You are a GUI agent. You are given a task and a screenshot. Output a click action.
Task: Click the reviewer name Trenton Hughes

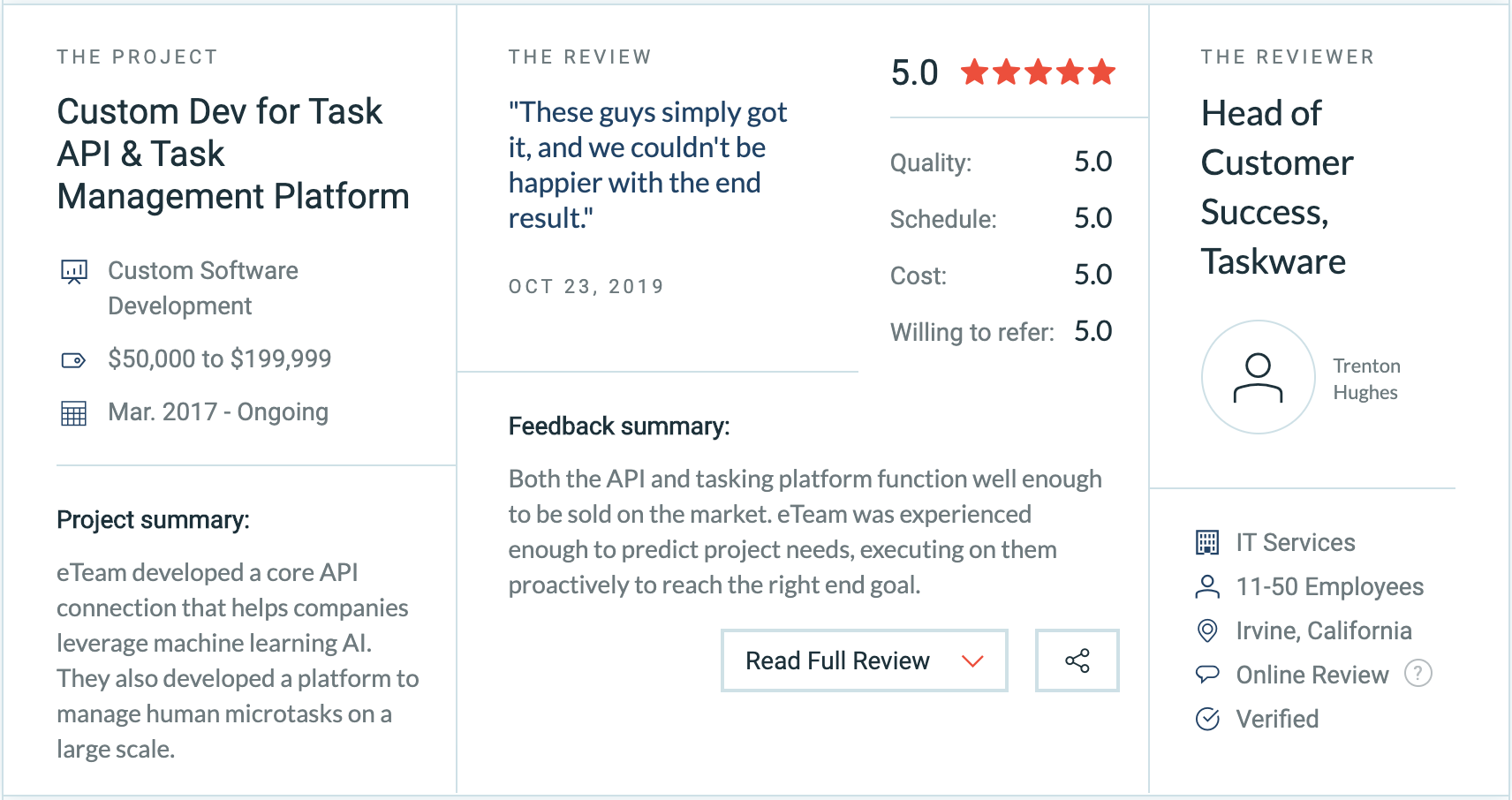[1366, 379]
